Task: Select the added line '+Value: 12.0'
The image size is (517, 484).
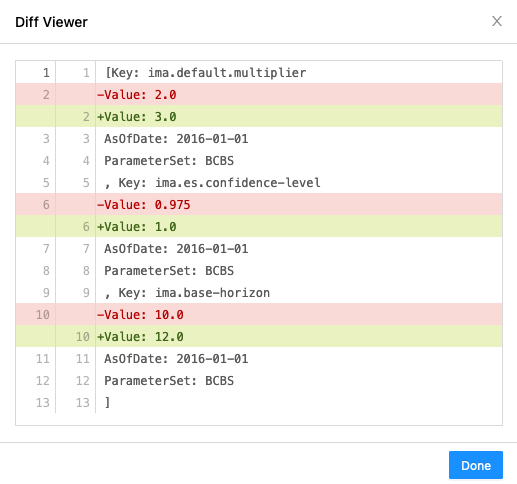Action: (x=259, y=336)
